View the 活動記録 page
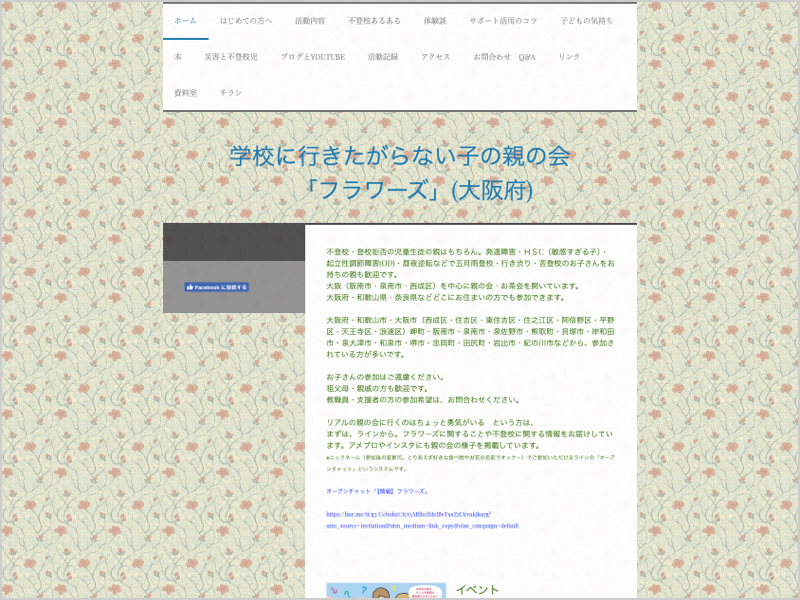 [x=385, y=57]
